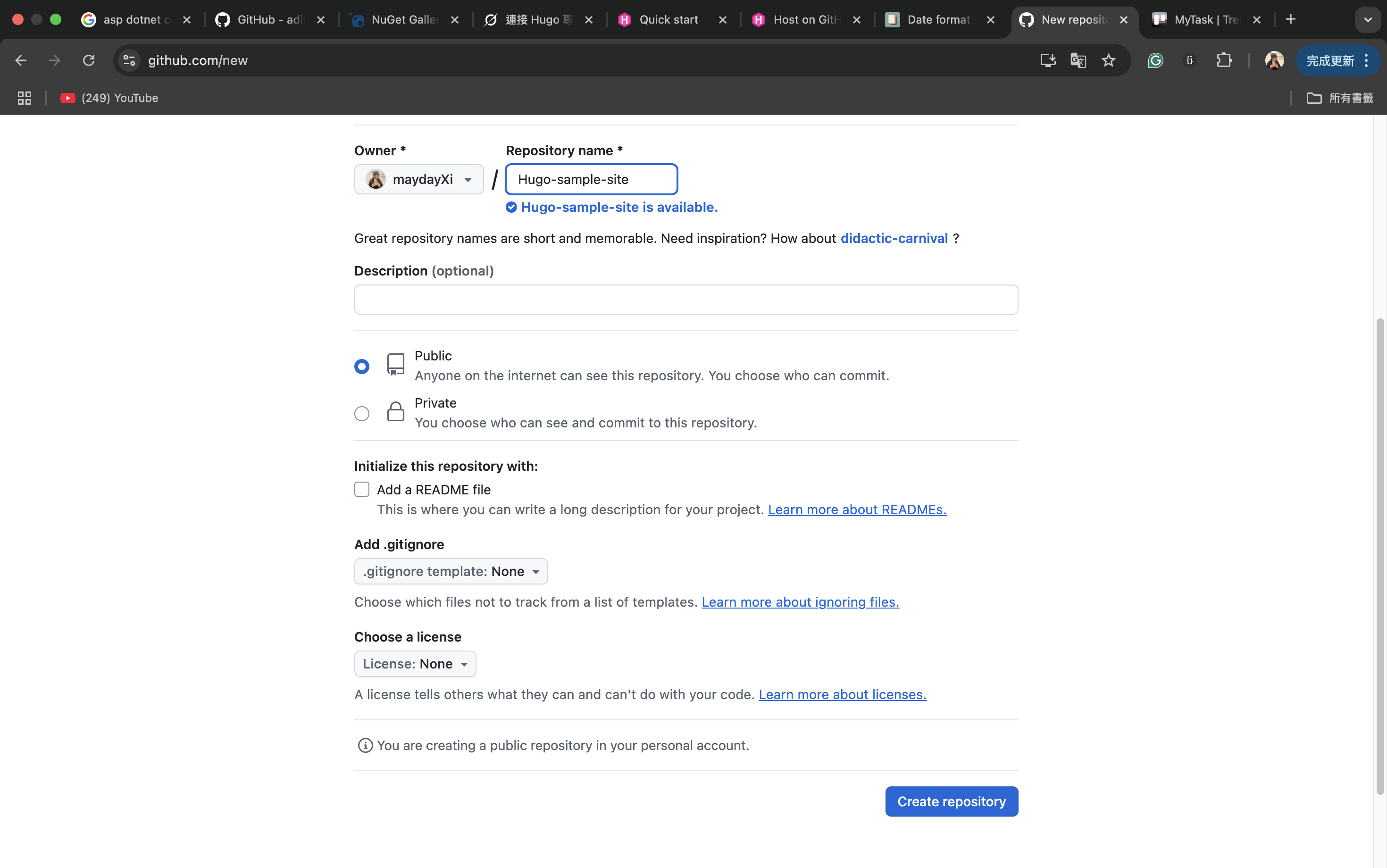
Task: Switch to the NuGet Gallery tab
Action: point(404,19)
